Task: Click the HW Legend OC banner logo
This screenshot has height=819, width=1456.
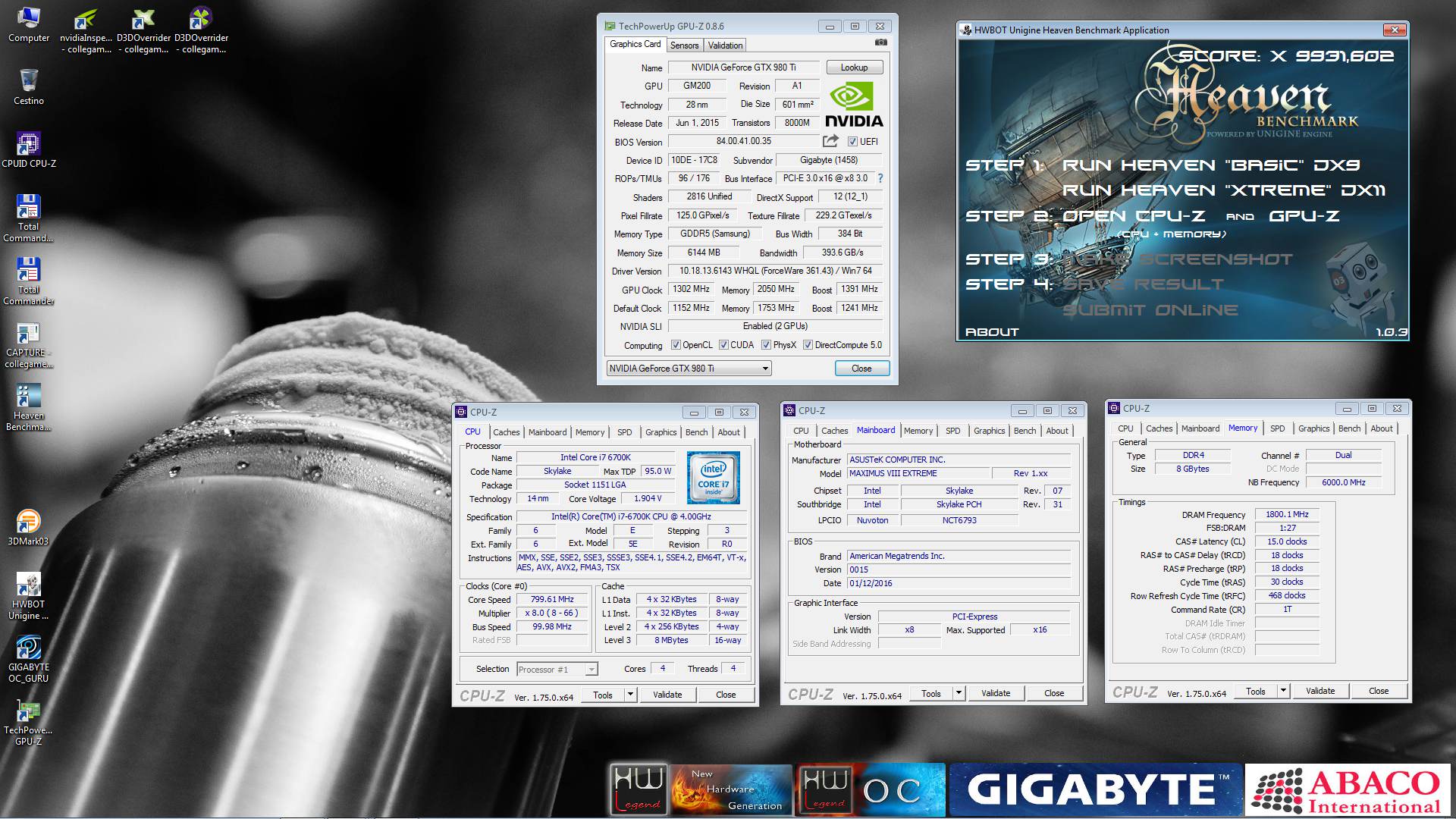Action: [x=870, y=789]
